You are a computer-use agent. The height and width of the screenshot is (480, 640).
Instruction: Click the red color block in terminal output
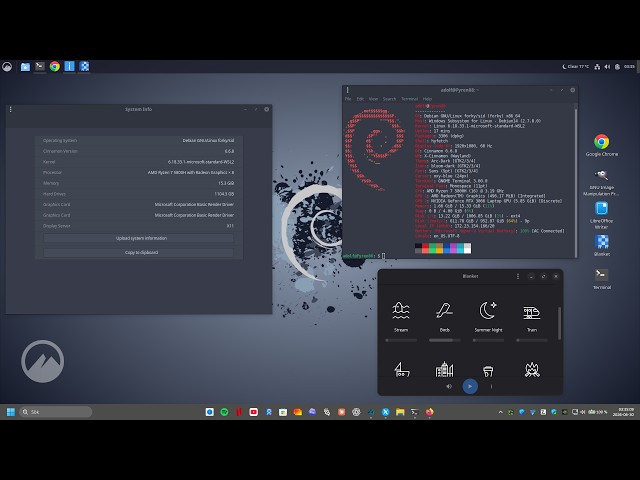pyautogui.click(x=425, y=248)
